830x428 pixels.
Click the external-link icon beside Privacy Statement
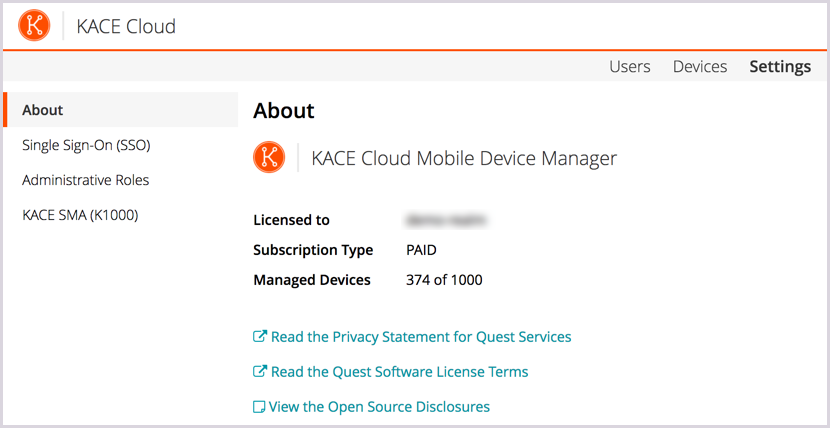click(260, 337)
